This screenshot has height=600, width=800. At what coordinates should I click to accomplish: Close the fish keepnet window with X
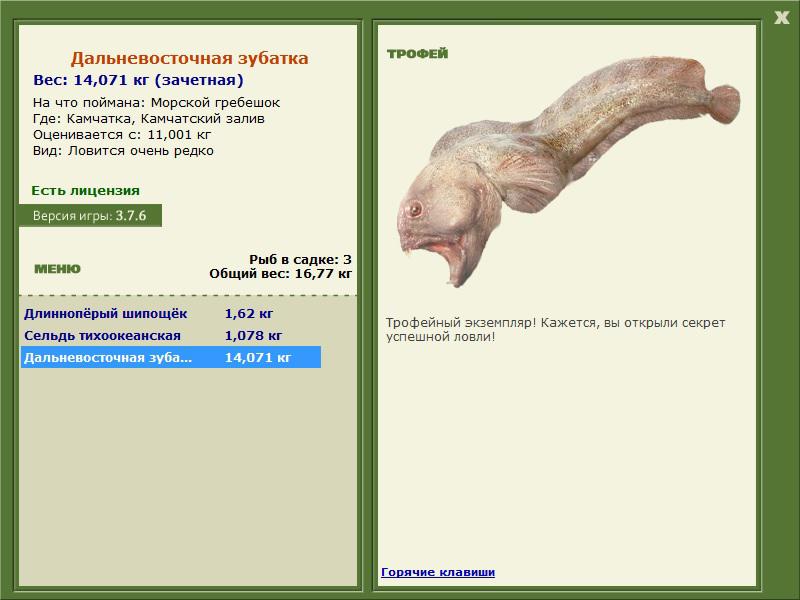click(782, 18)
